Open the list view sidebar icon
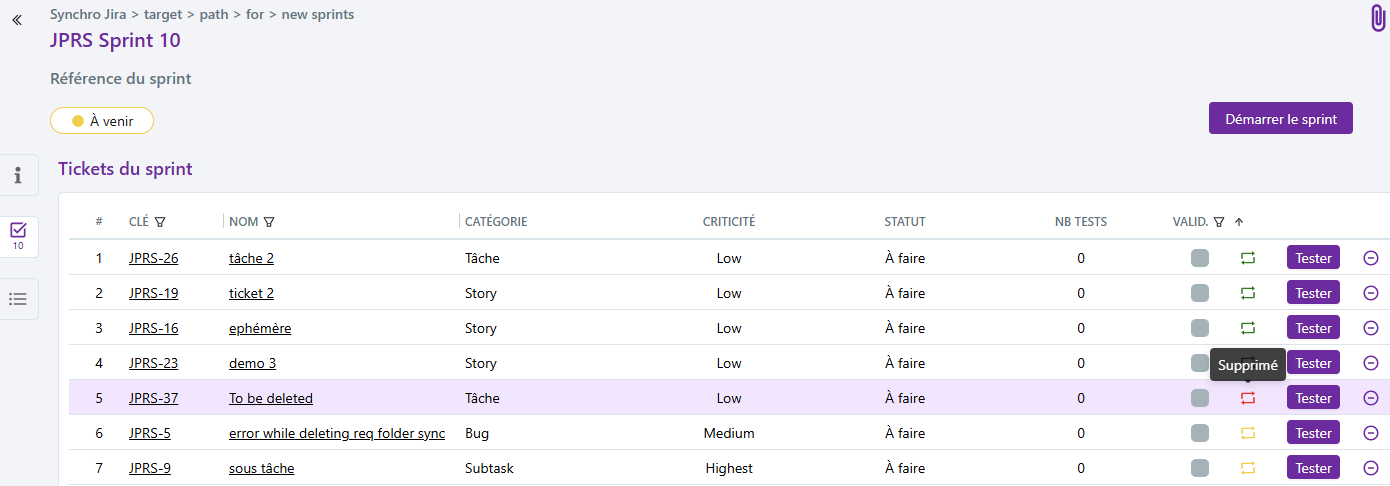Image resolution: width=1390 pixels, height=486 pixels. 18,298
